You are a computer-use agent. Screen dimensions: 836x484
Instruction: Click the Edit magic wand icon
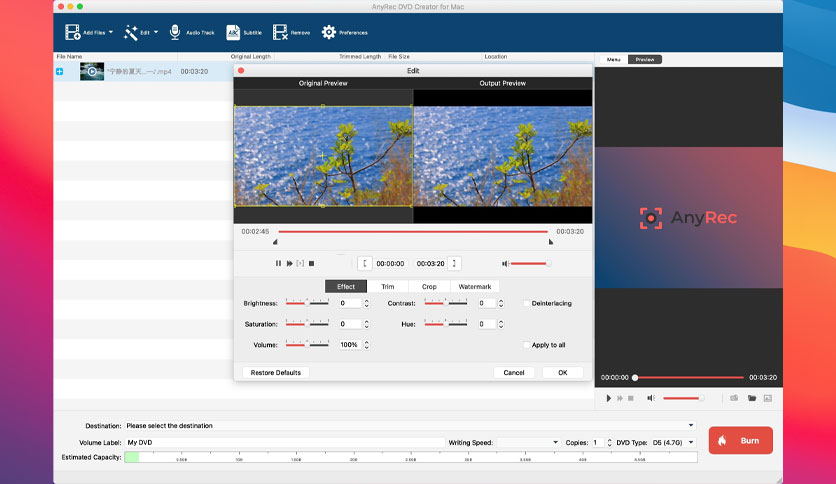click(131, 33)
